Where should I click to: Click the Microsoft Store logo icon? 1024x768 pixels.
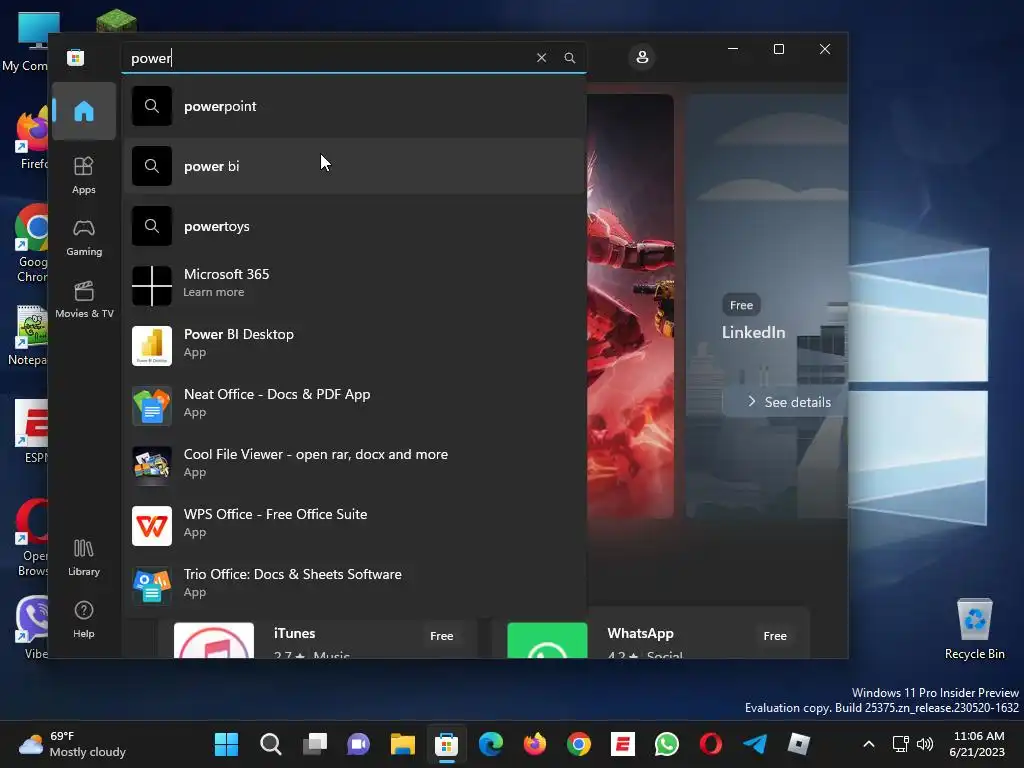point(76,57)
